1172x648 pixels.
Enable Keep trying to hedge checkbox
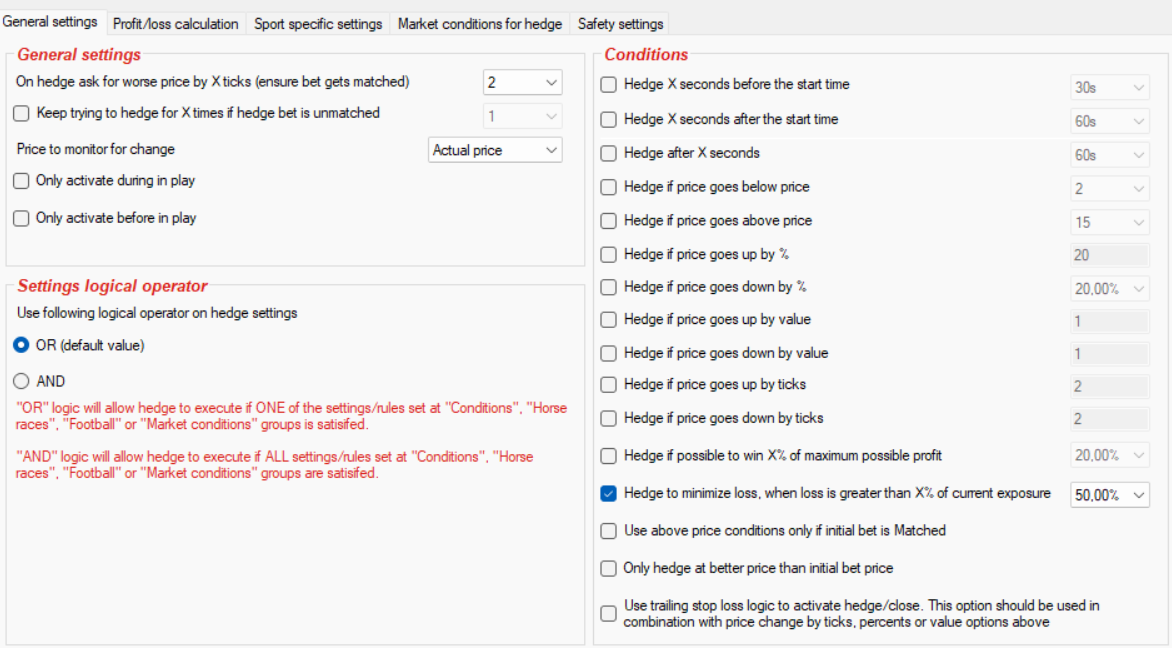(21, 114)
